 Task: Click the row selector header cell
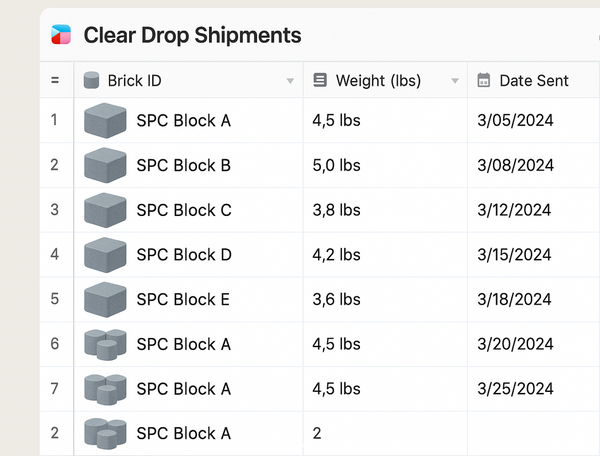[55, 80]
